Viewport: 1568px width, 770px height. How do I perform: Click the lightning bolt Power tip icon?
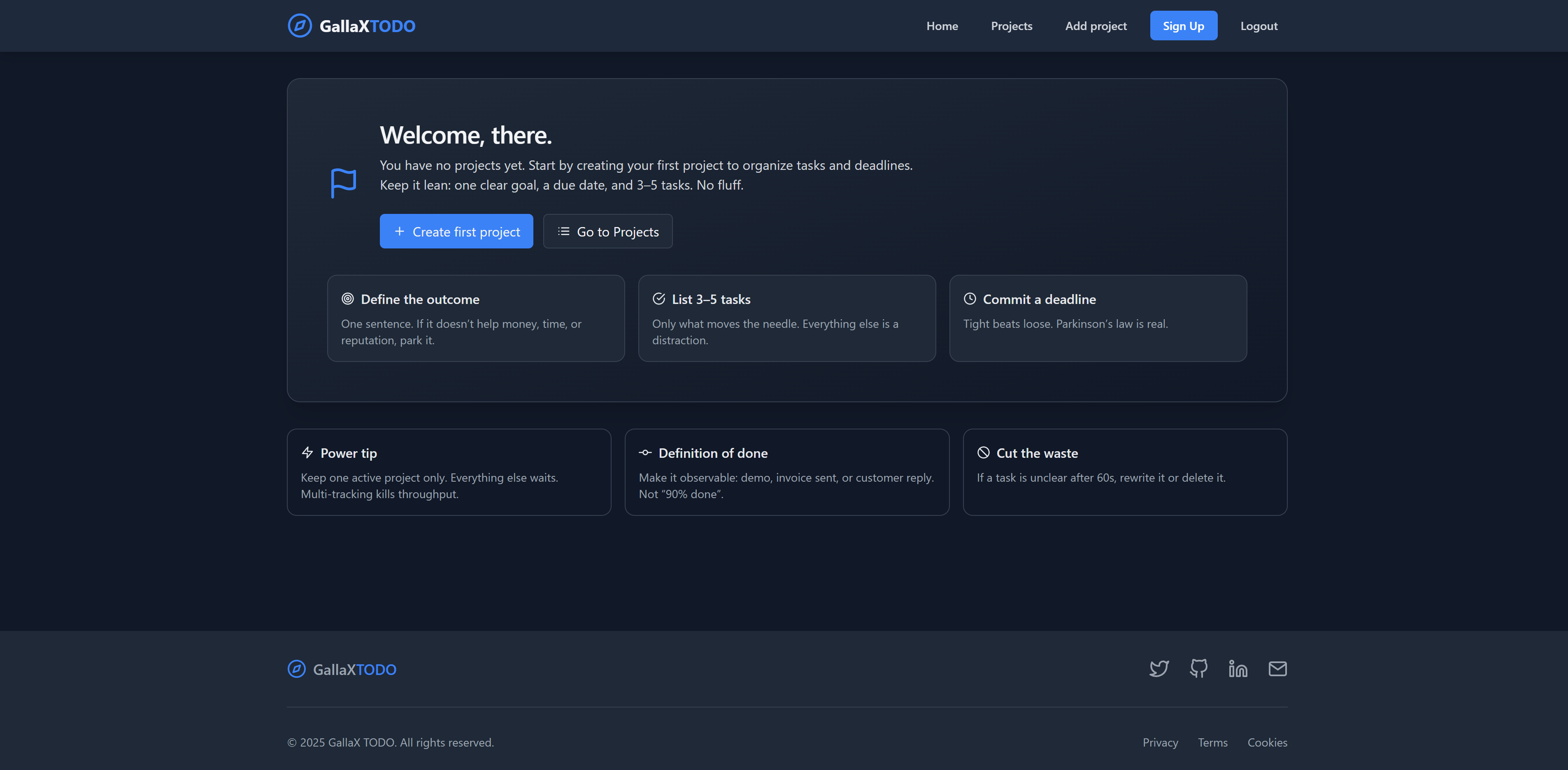(x=307, y=452)
